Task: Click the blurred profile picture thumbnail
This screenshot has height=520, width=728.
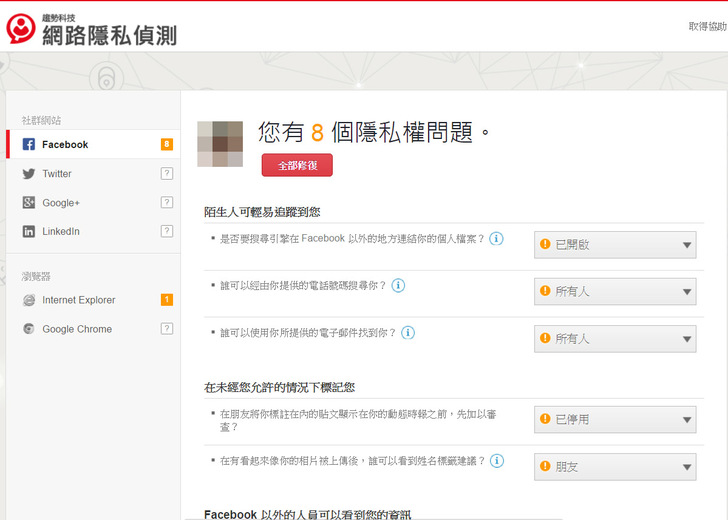Action: point(220,144)
